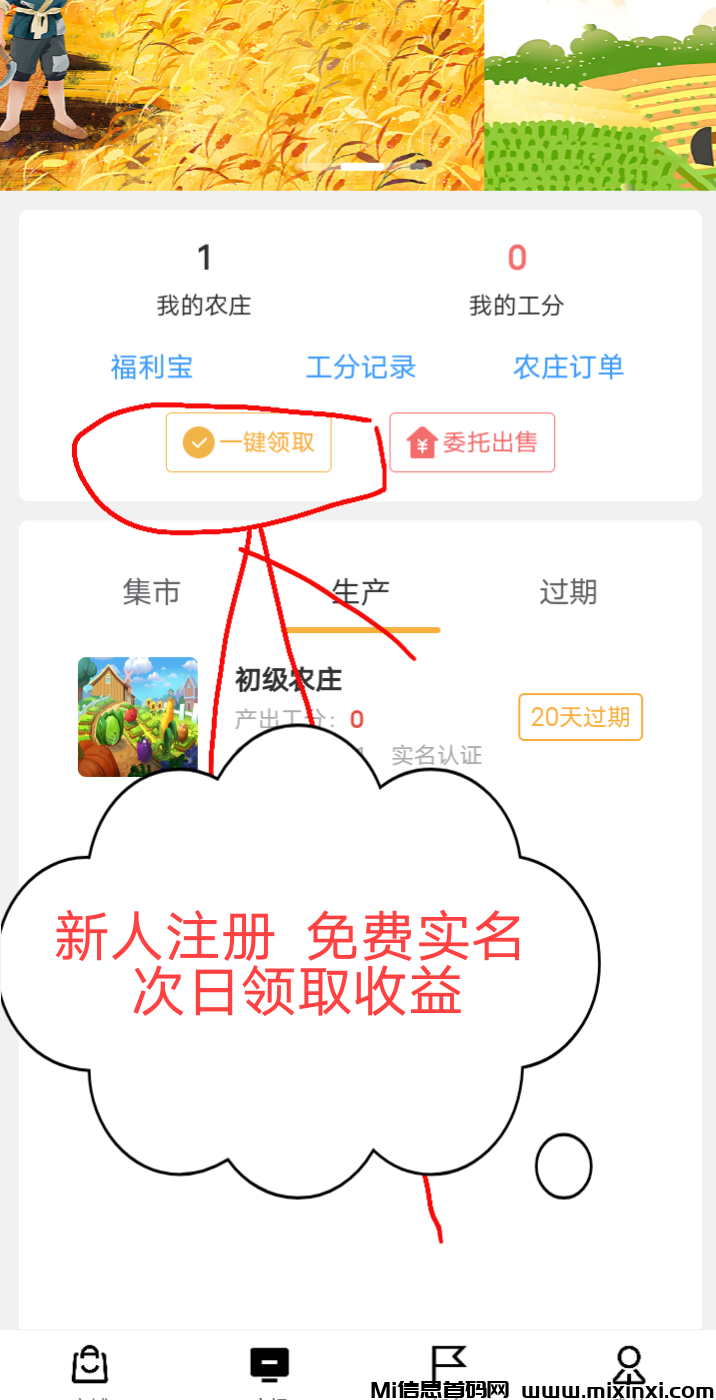The height and width of the screenshot is (1400, 716).
Task: Open the 福利宝 link
Action: [151, 367]
